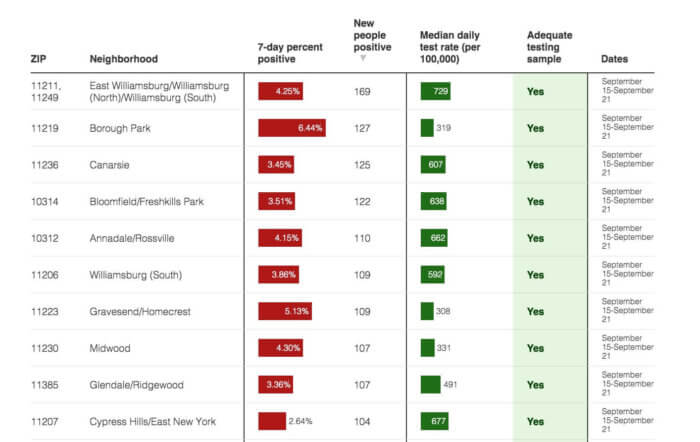
Task: Click the Adequate testing sample header
Action: [548, 47]
